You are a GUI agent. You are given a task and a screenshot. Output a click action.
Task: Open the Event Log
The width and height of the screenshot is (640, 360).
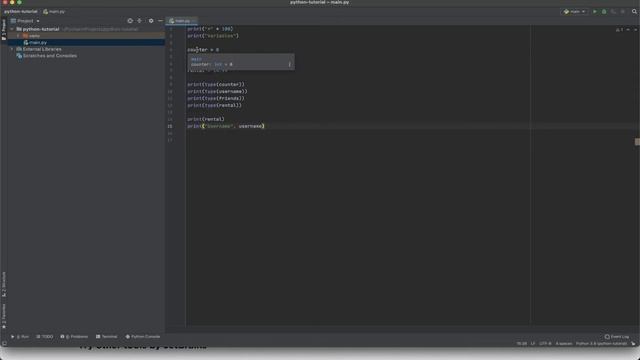point(617,337)
